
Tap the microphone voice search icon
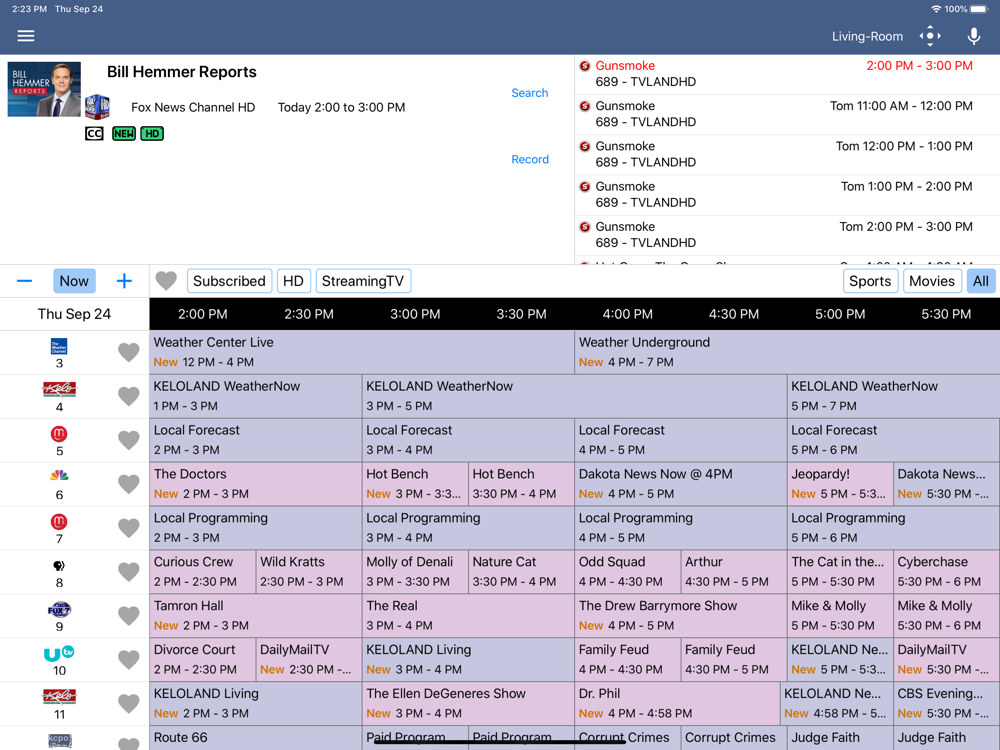(973, 36)
